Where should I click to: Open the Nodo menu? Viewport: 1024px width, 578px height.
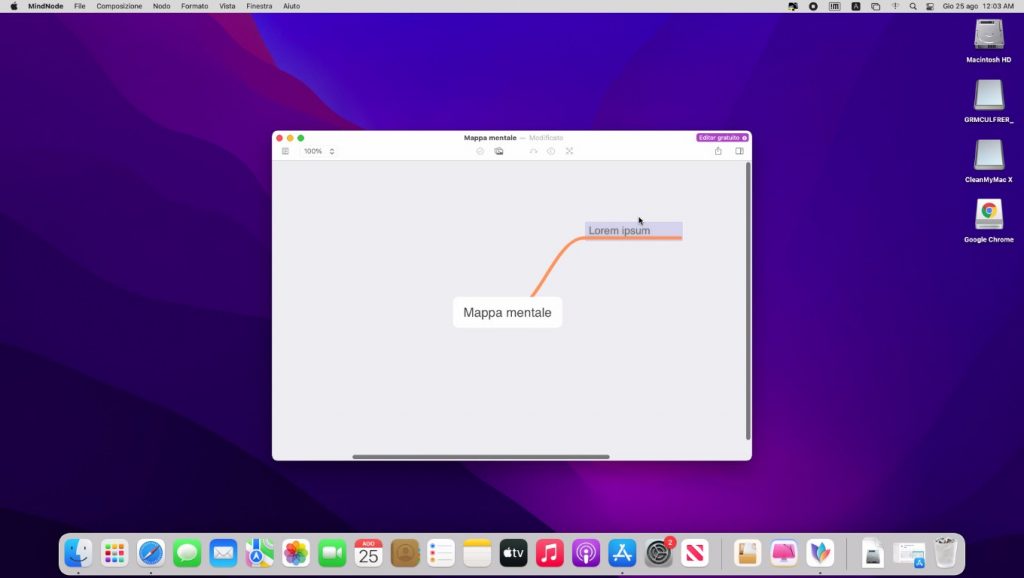(161, 6)
